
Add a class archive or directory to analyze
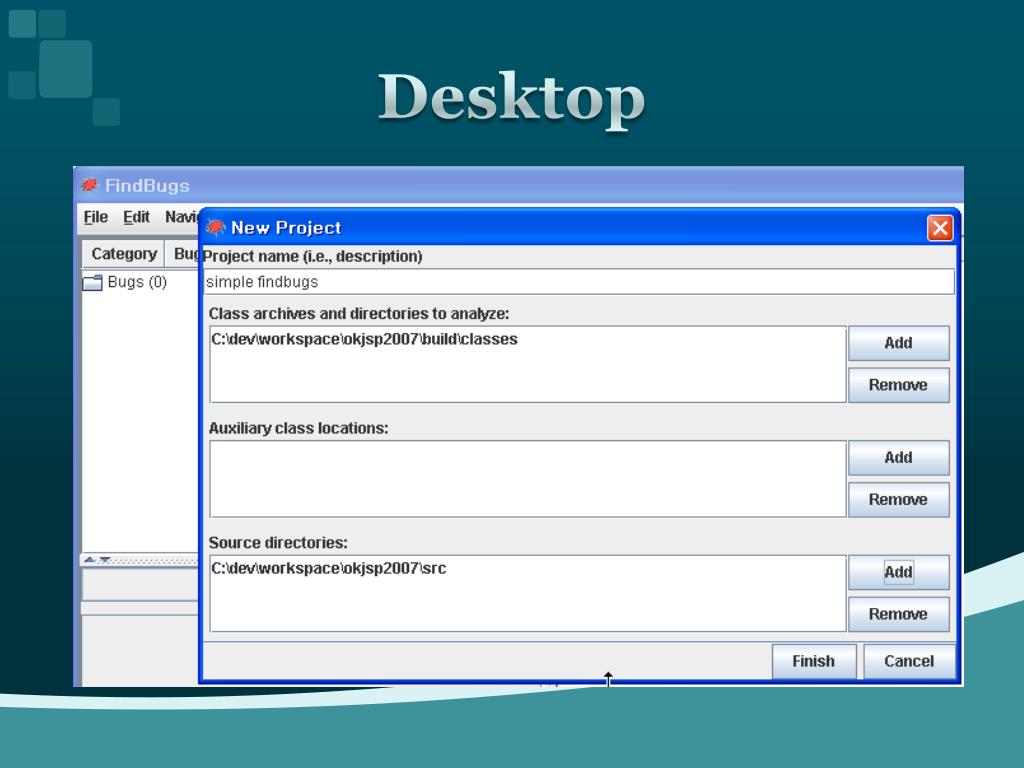[x=898, y=343]
